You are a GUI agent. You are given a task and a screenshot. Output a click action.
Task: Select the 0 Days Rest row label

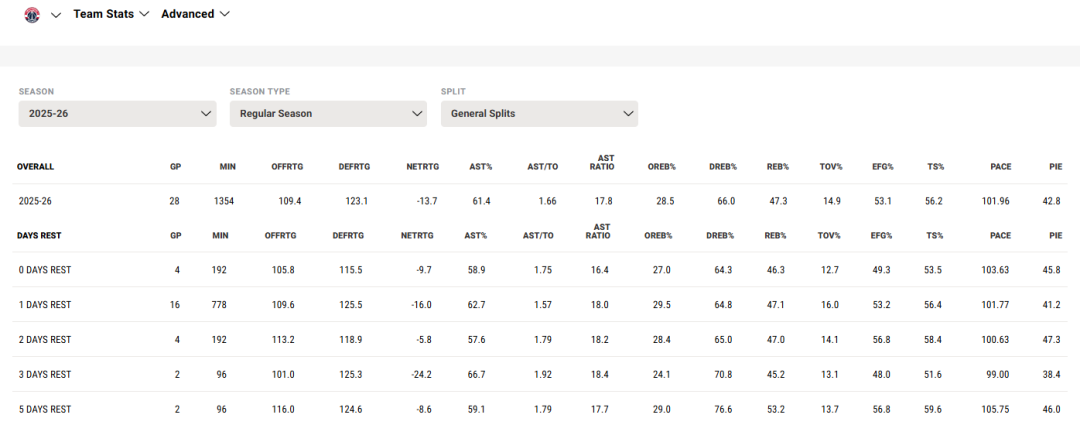tap(45, 270)
